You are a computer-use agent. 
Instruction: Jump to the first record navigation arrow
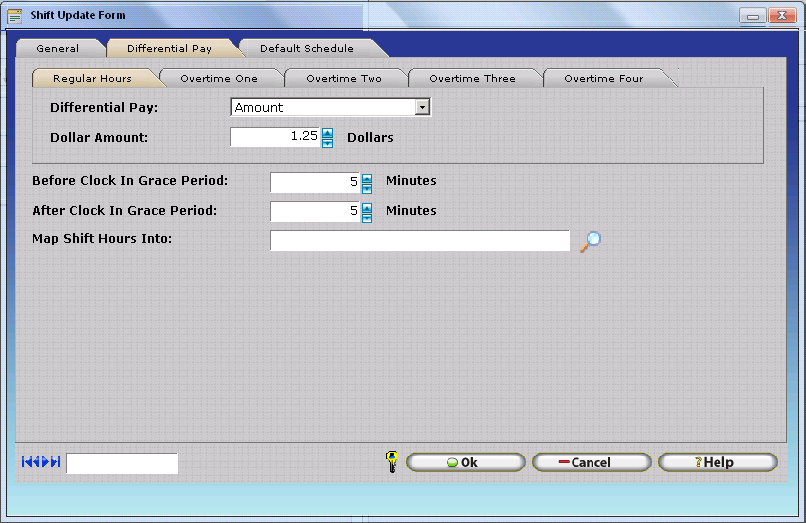[27, 462]
